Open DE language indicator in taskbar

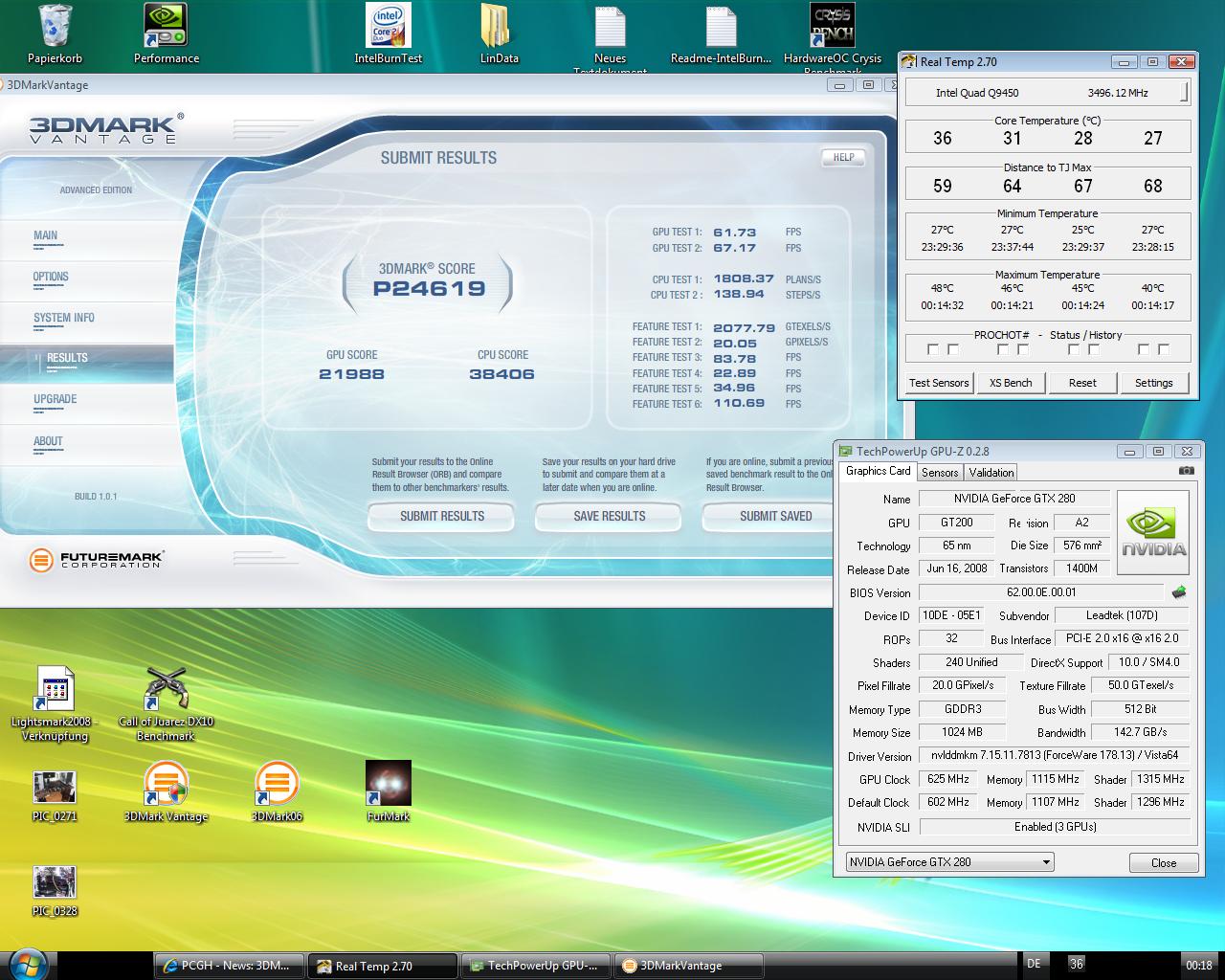click(x=1034, y=964)
